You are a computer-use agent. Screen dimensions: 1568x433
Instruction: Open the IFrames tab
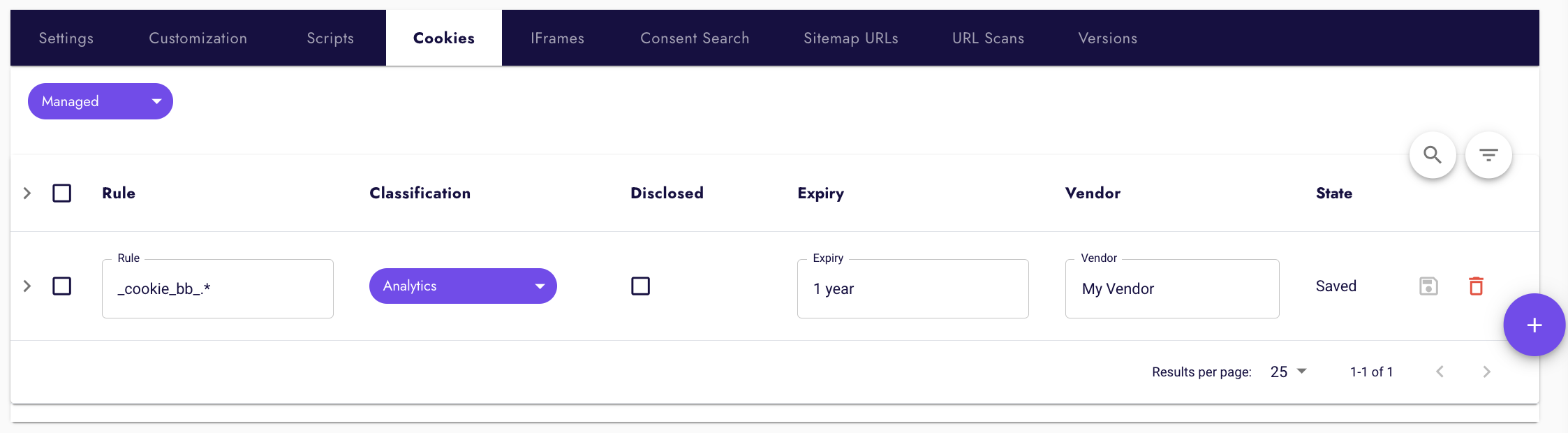click(557, 38)
